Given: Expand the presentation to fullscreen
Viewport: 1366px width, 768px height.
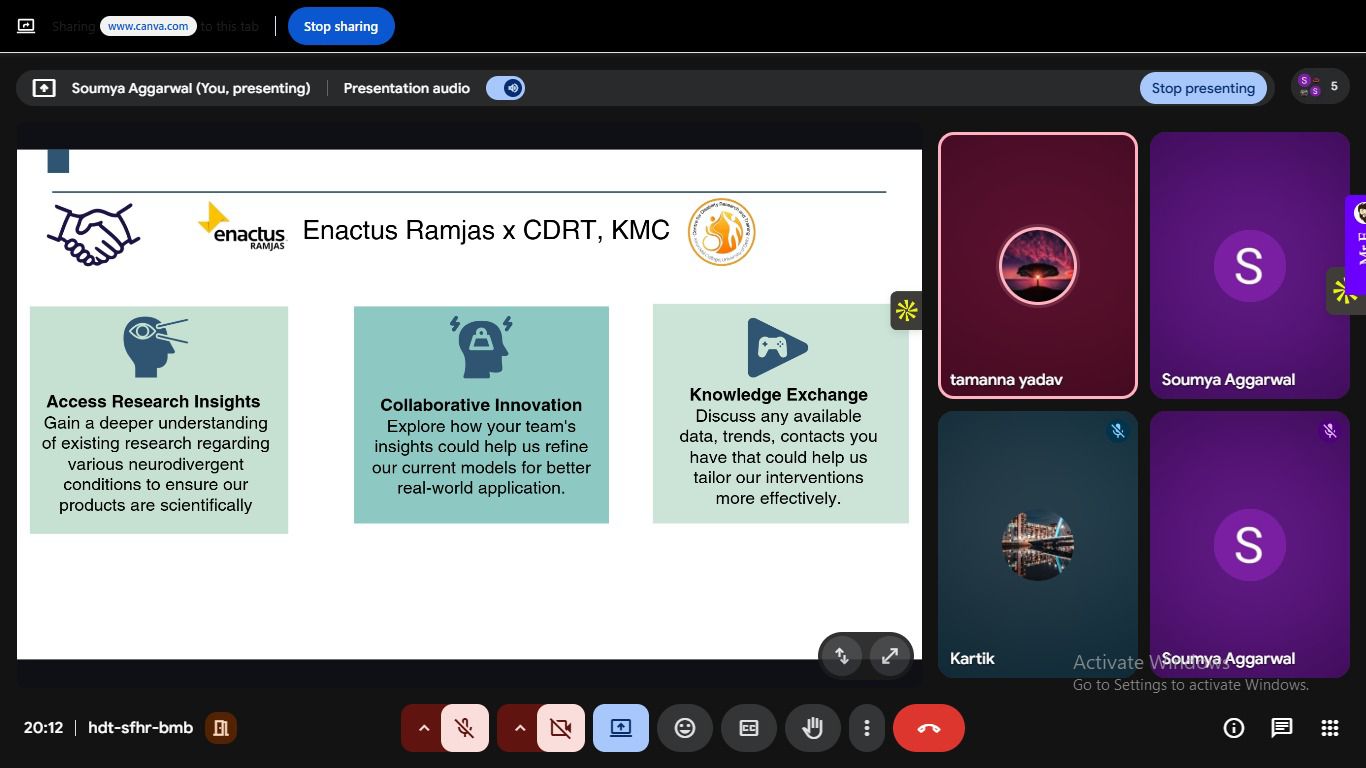Looking at the screenshot, I should 889,656.
